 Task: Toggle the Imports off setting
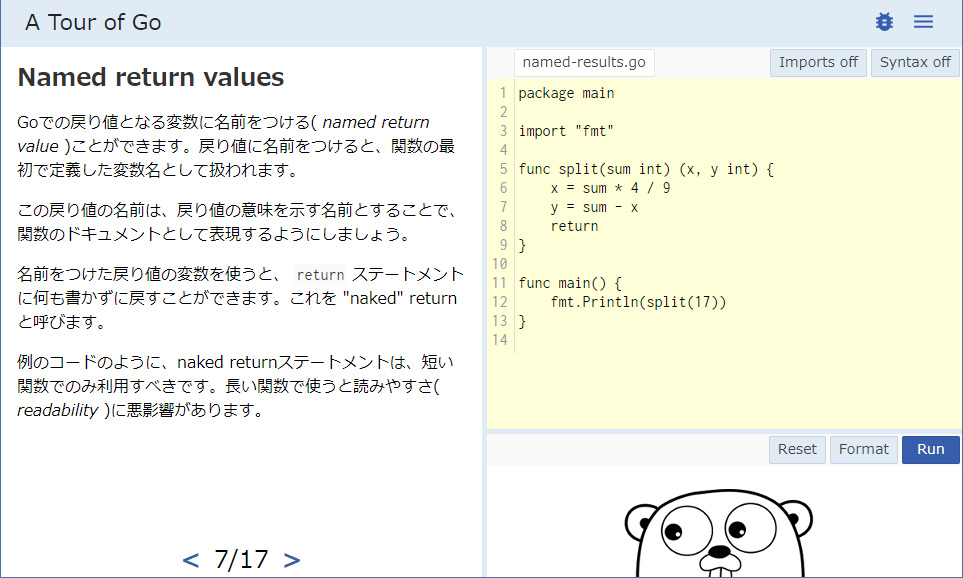coord(818,62)
